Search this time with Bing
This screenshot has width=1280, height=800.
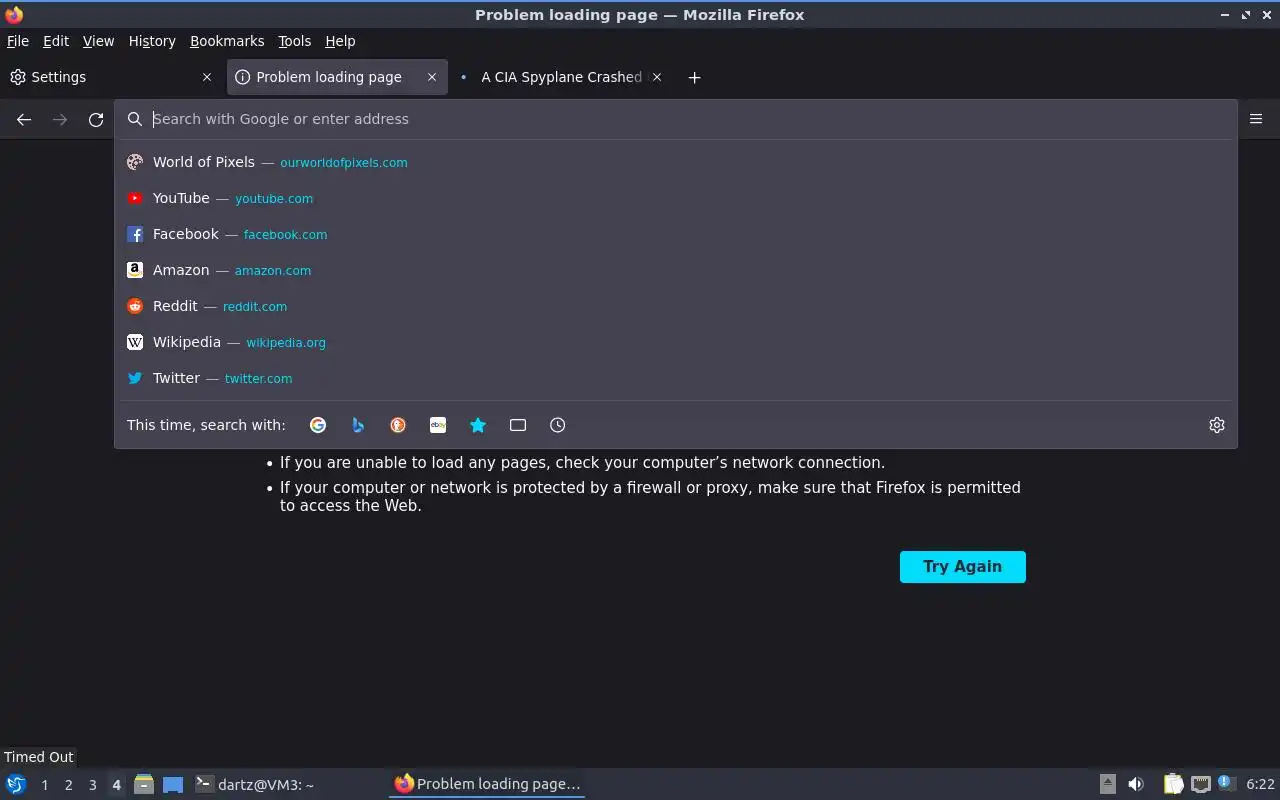click(358, 425)
